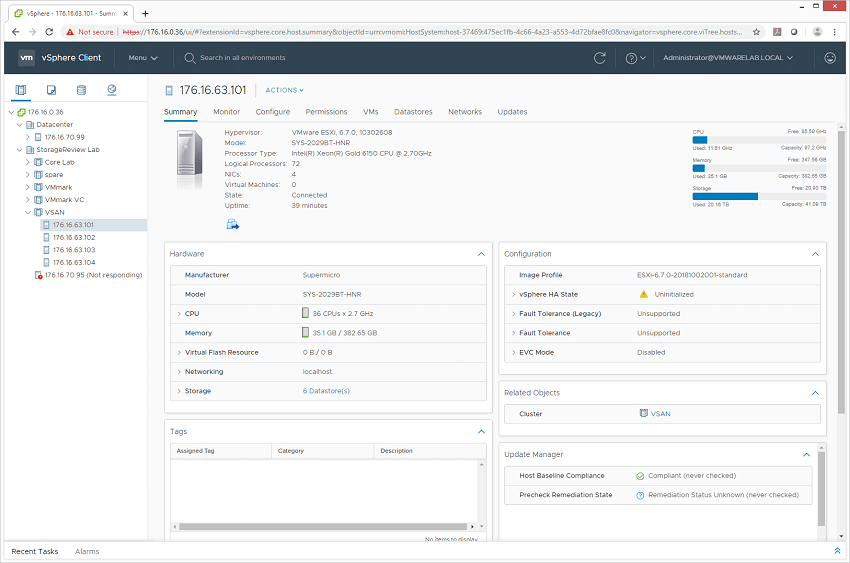This screenshot has width=850, height=563.
Task: Expand the bottom Recent Tasks panel
Action: pyautogui.click(x=837, y=551)
